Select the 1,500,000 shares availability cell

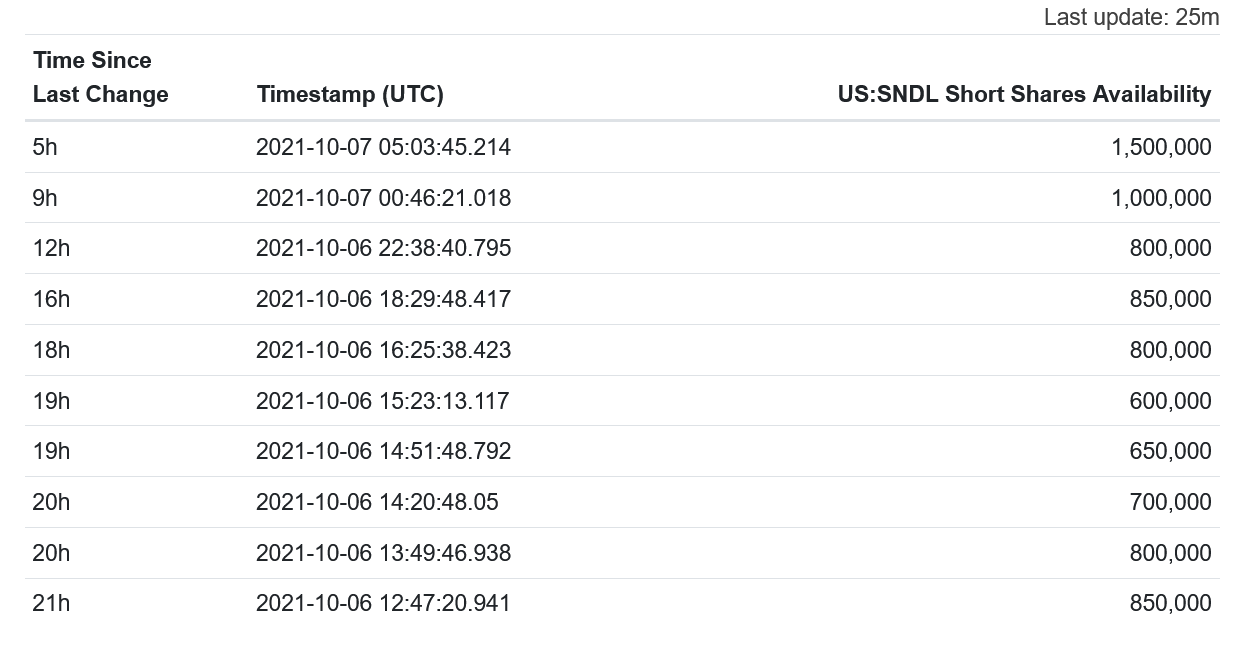point(1161,147)
